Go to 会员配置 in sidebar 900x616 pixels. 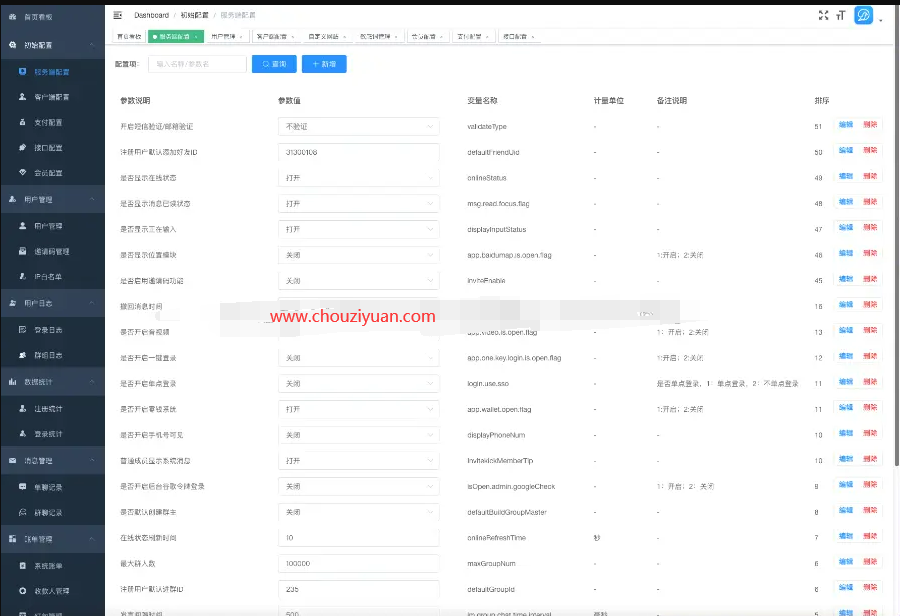[47, 173]
